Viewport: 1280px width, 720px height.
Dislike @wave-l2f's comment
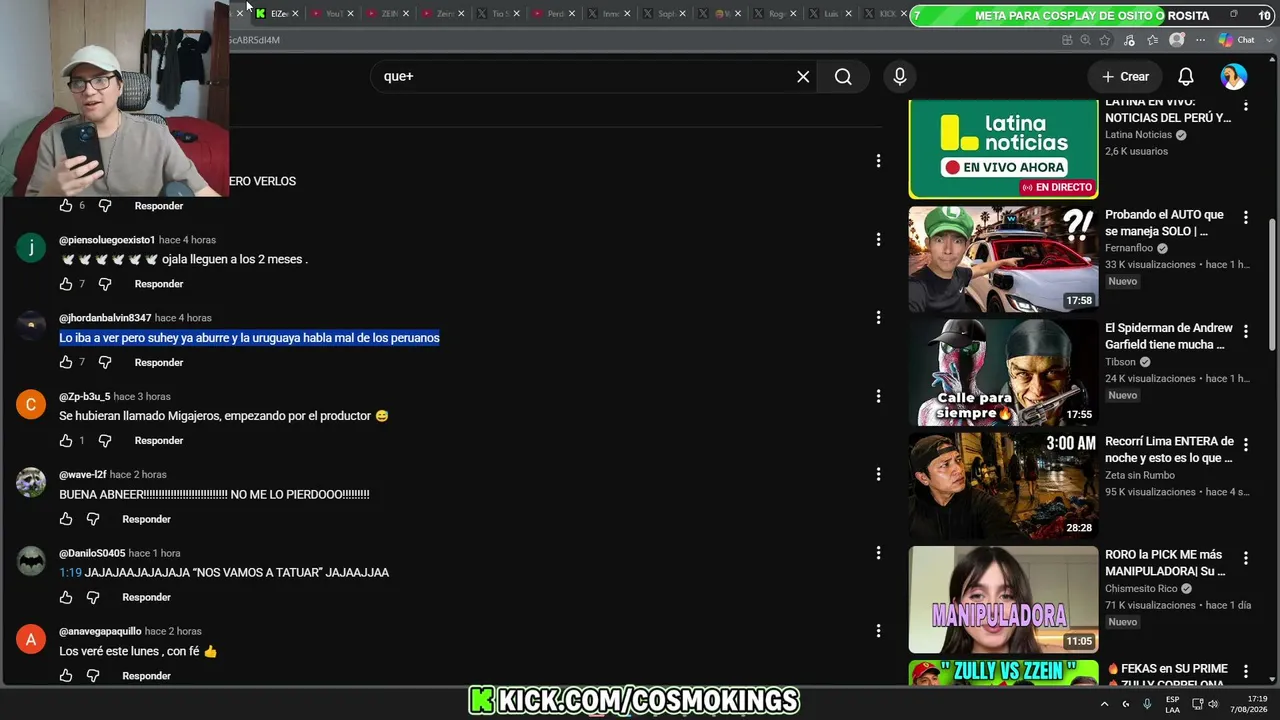pyautogui.click(x=93, y=519)
